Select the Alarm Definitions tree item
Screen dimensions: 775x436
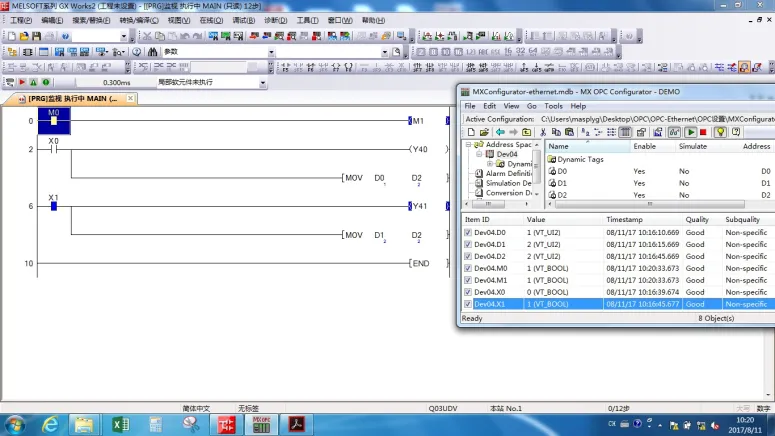point(509,174)
